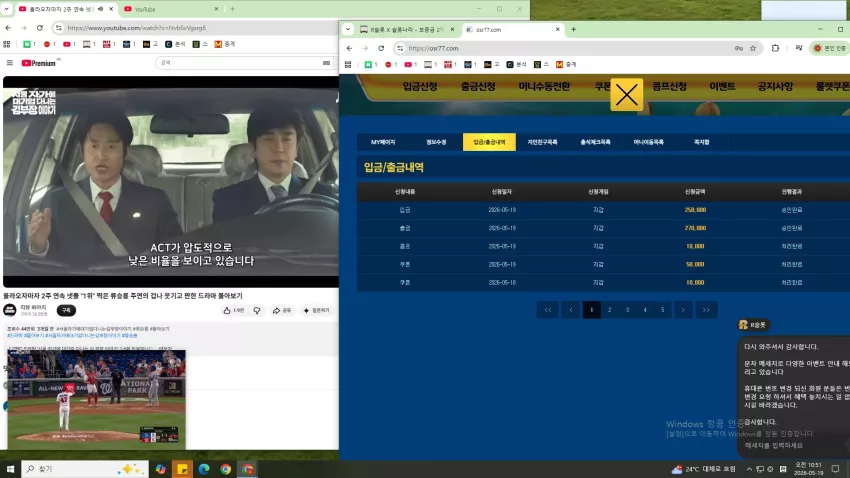Open 머니수동전환 in site top menu

coord(544,86)
